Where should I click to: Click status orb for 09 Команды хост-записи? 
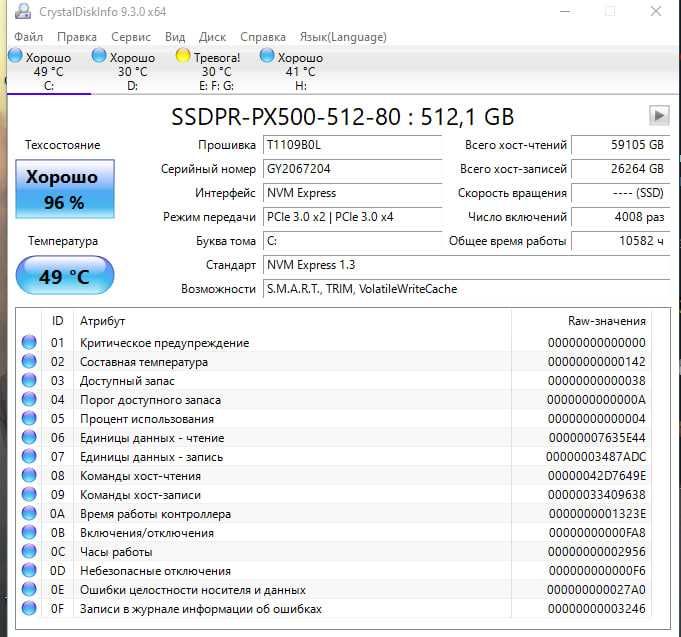pos(29,494)
